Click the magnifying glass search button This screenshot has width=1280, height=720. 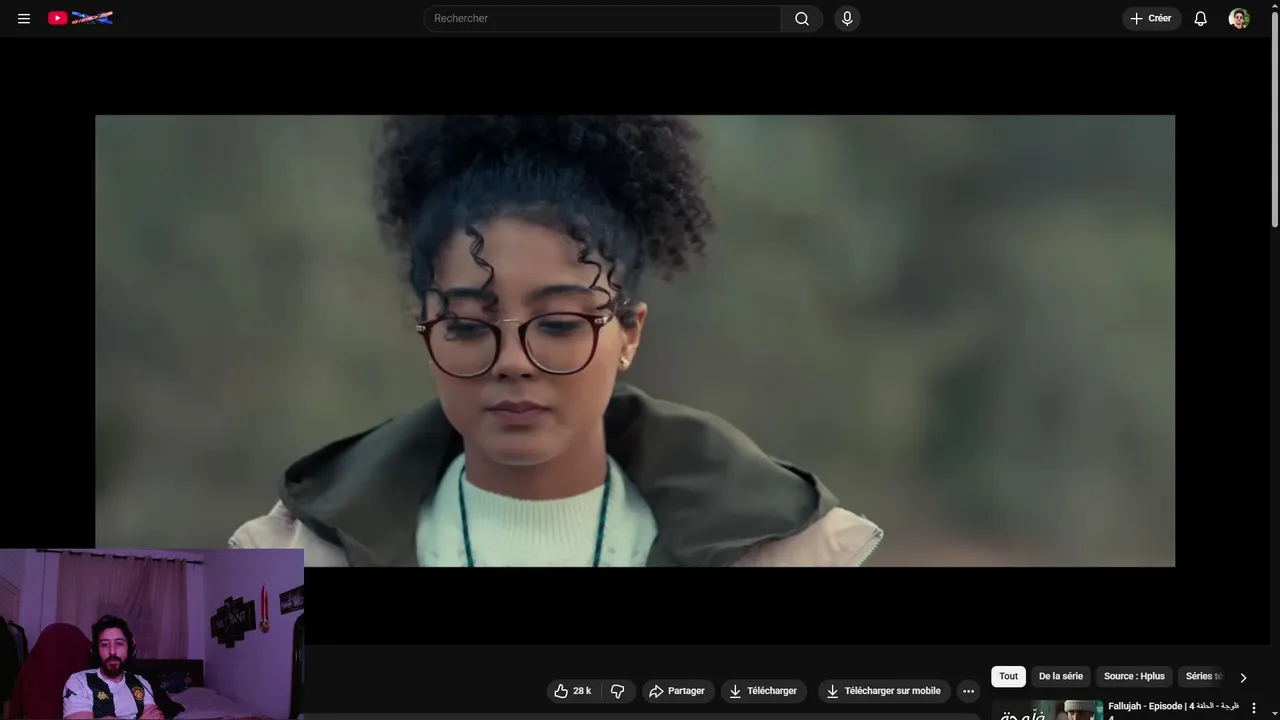pyautogui.click(x=802, y=18)
